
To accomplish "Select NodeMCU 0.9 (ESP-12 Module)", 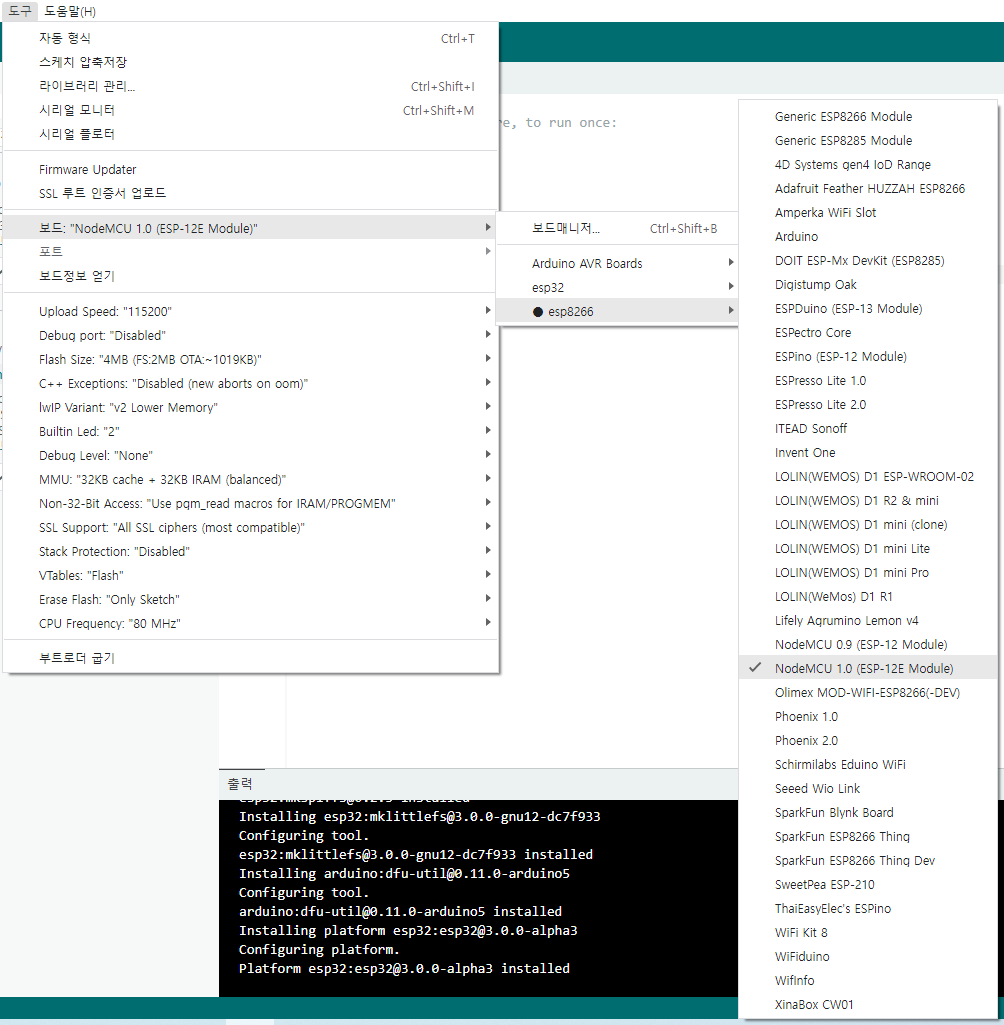I will 868,645.
